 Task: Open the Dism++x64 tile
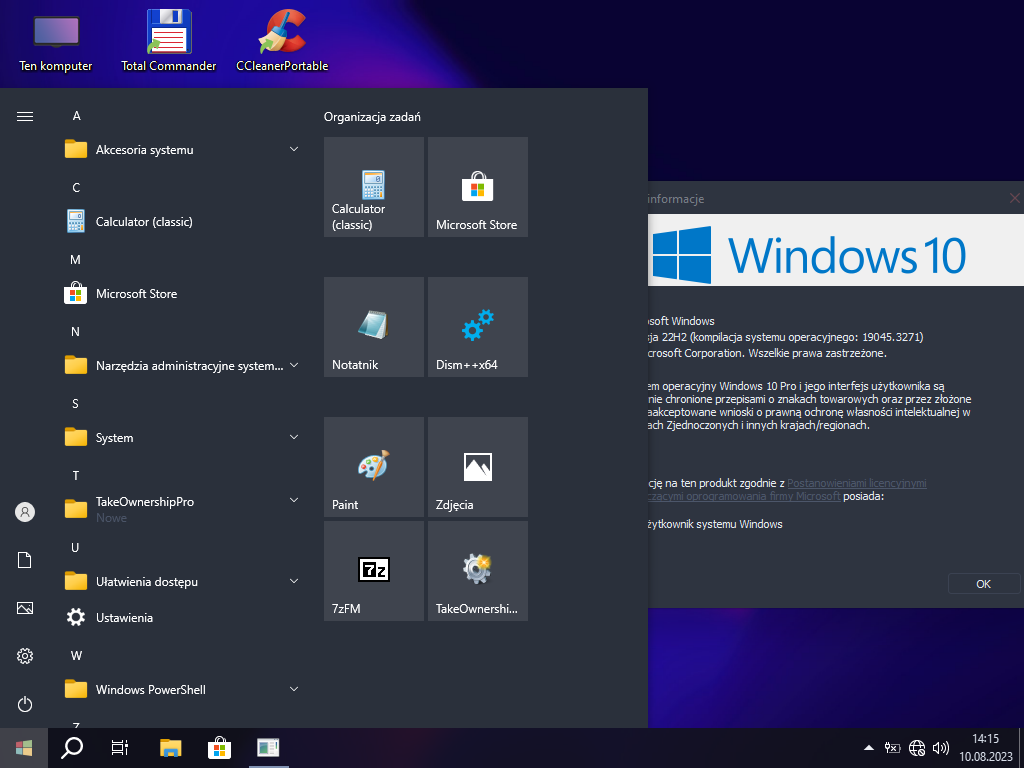pyautogui.click(x=477, y=327)
